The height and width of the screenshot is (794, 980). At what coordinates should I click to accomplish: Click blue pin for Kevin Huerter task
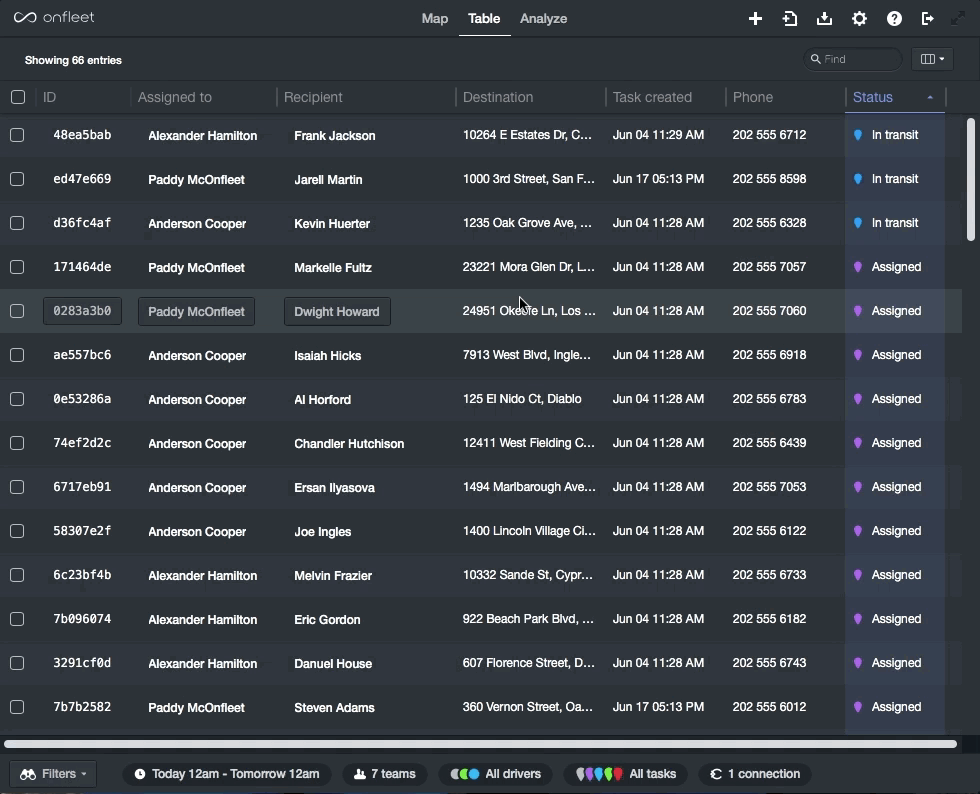click(858, 223)
